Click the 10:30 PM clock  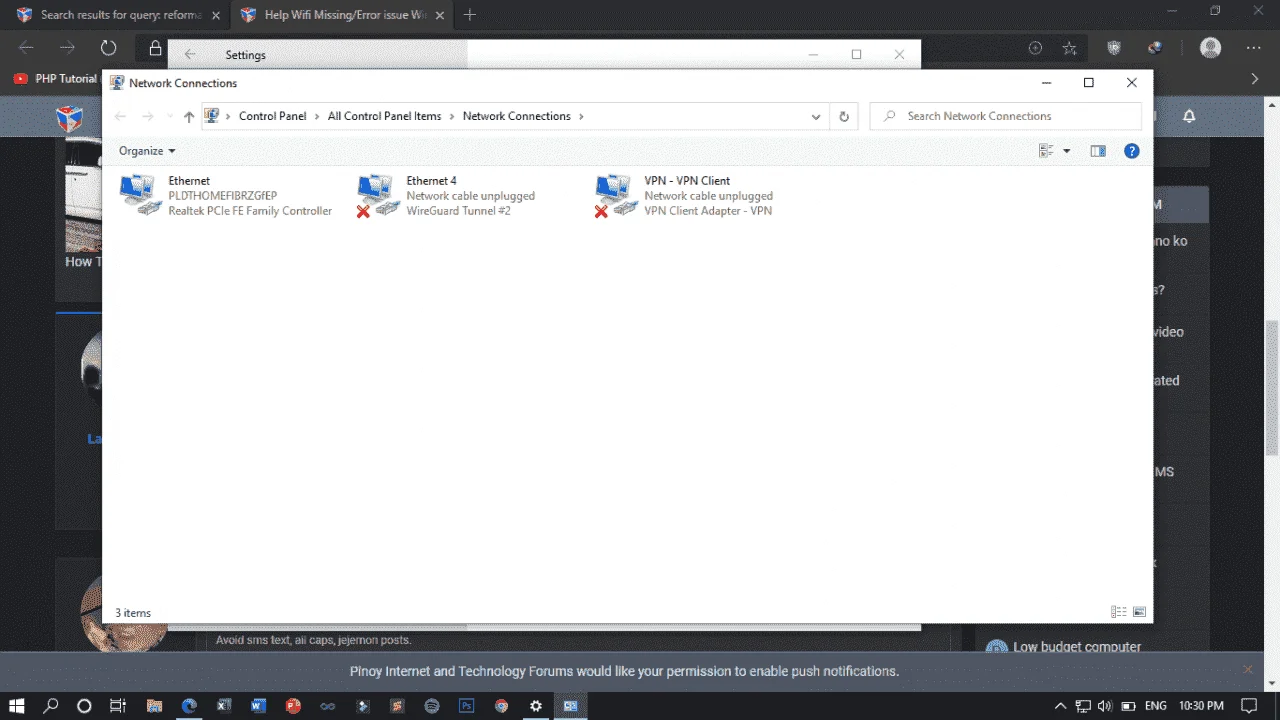click(1200, 706)
